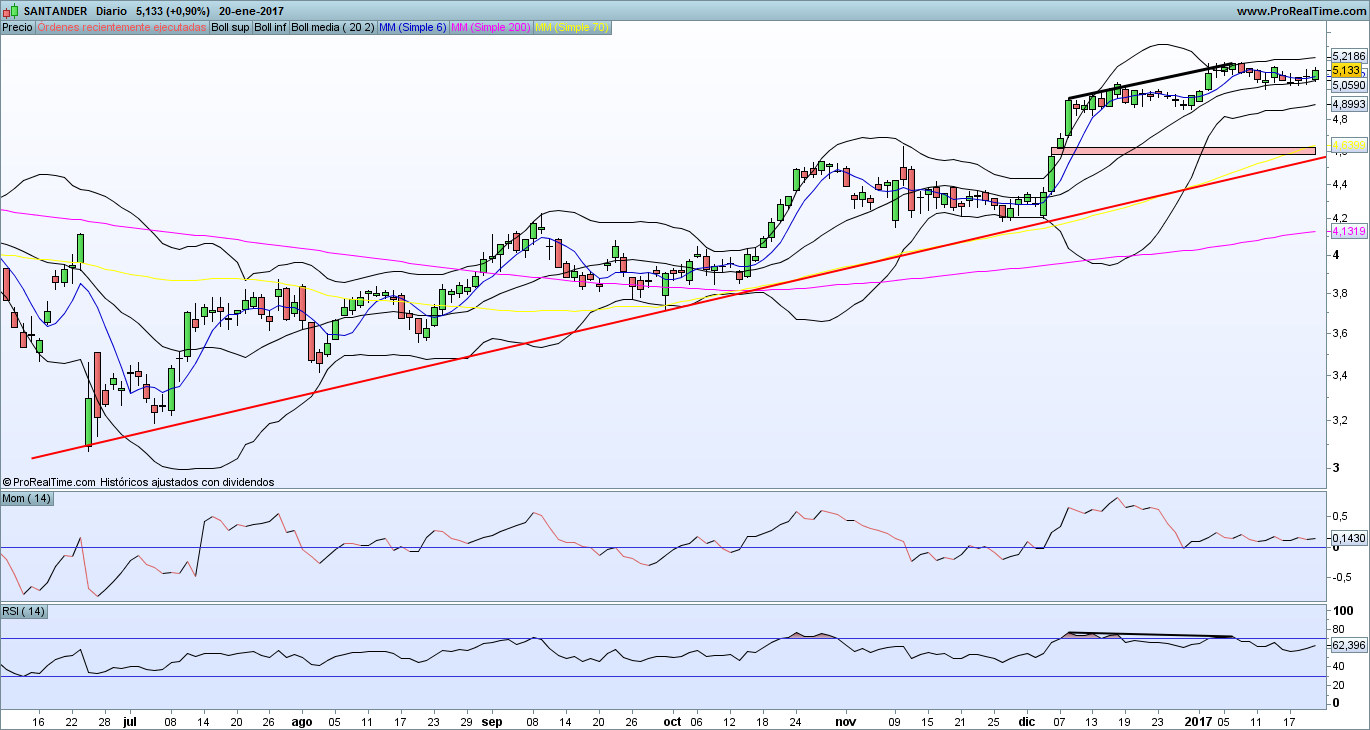This screenshot has width=1370, height=730.
Task: Click the lower band value 4,8993
Action: click(x=1348, y=104)
